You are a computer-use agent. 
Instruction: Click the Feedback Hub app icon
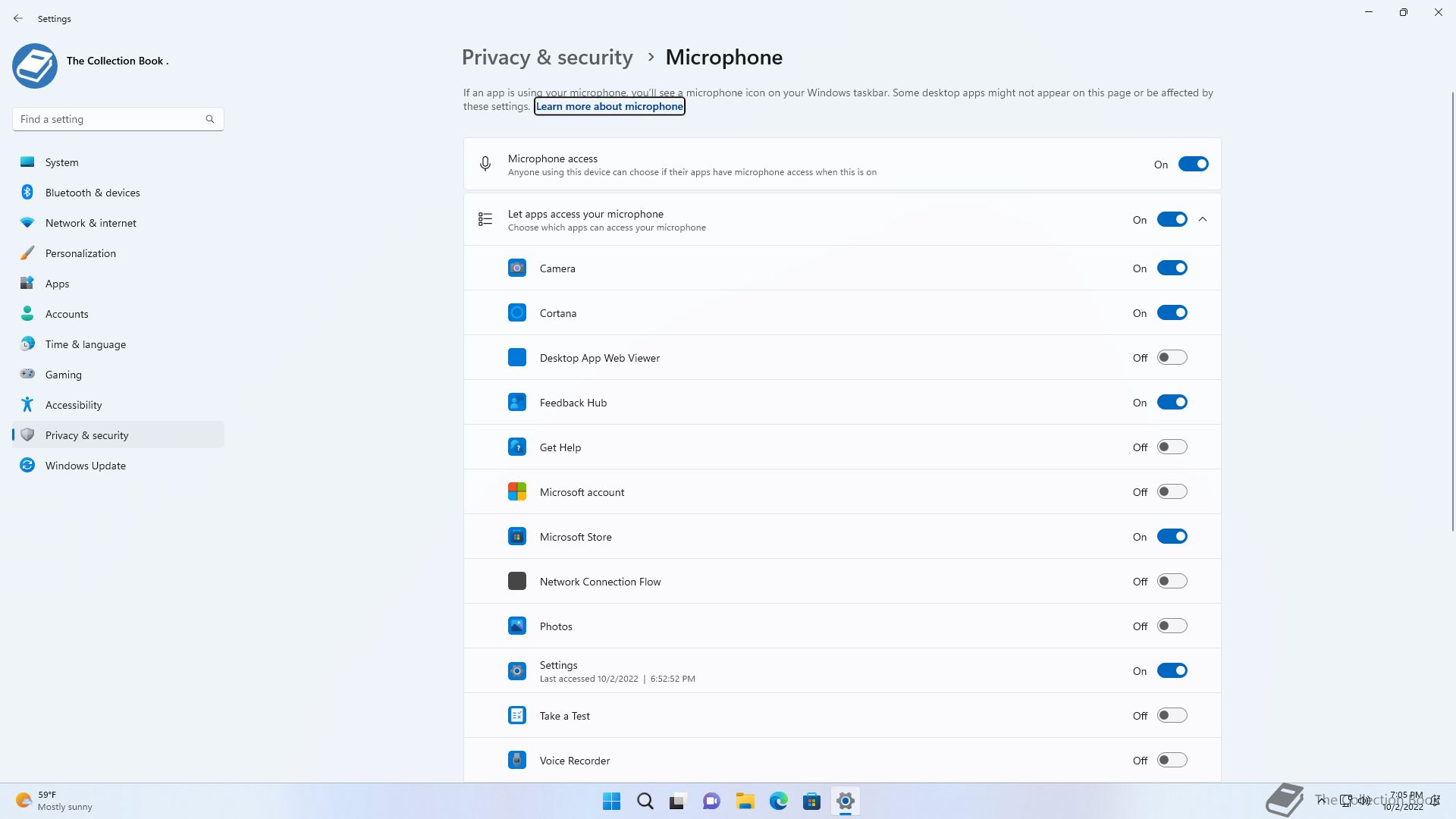[517, 402]
